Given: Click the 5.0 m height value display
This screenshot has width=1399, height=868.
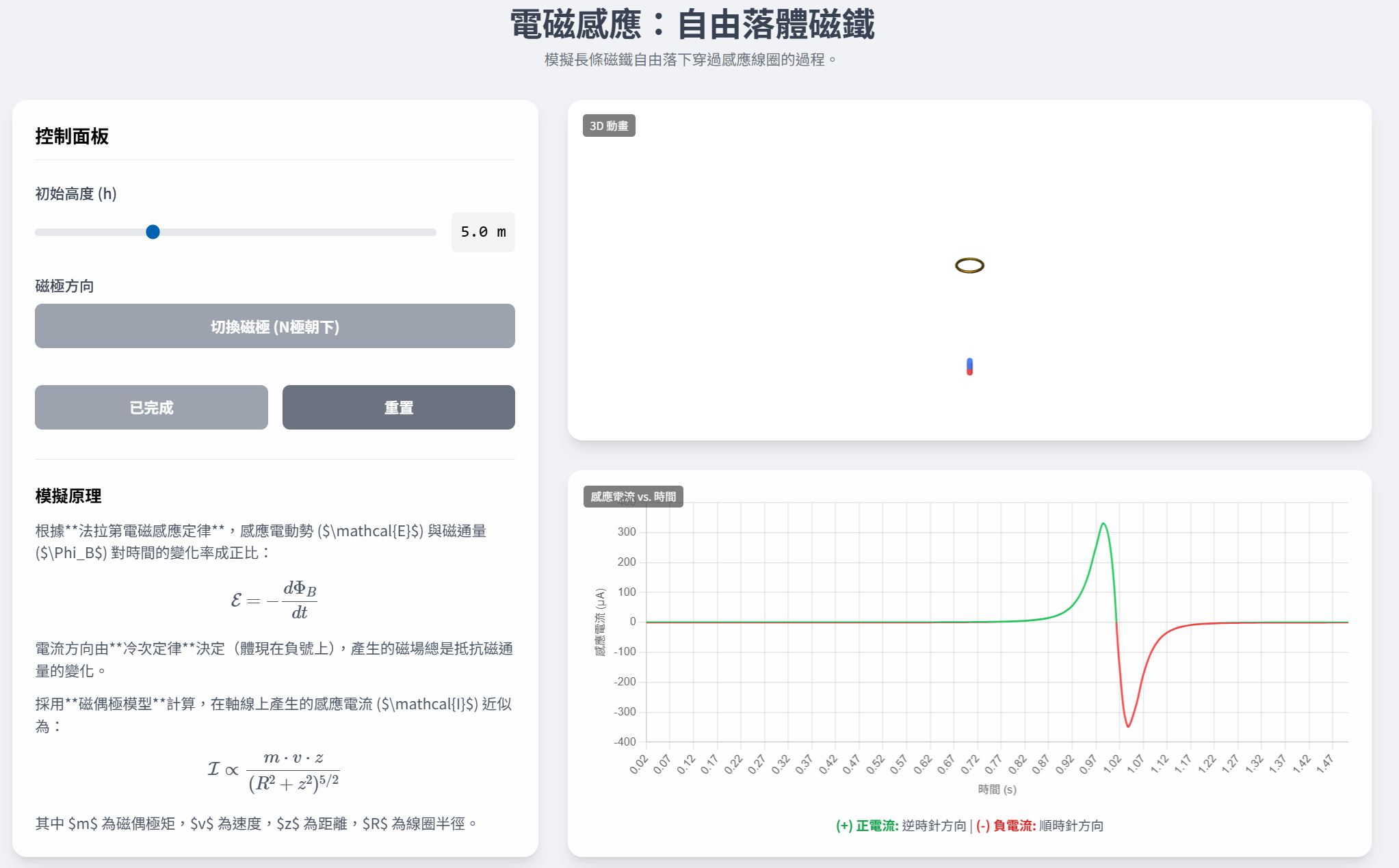Looking at the screenshot, I should 482,232.
